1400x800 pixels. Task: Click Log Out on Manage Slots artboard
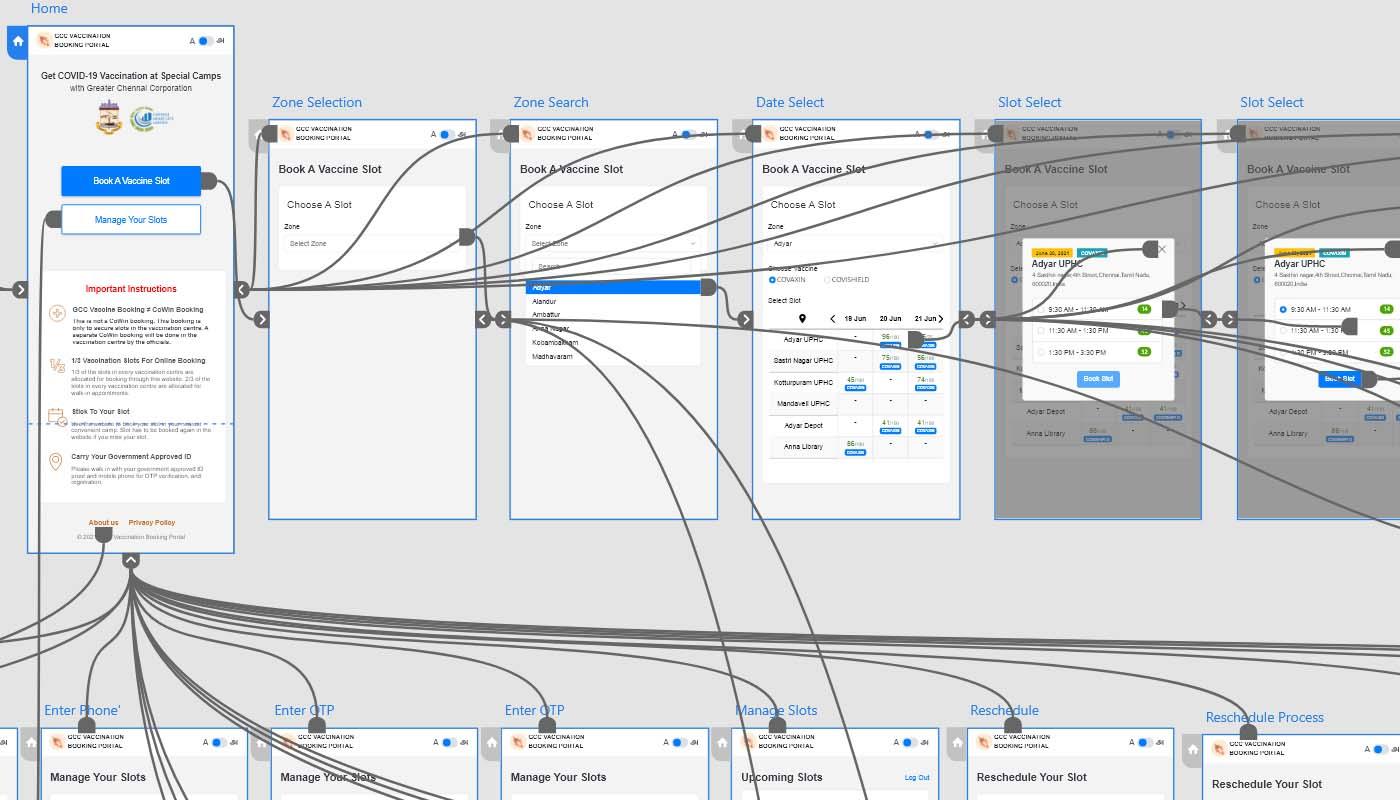point(917,777)
